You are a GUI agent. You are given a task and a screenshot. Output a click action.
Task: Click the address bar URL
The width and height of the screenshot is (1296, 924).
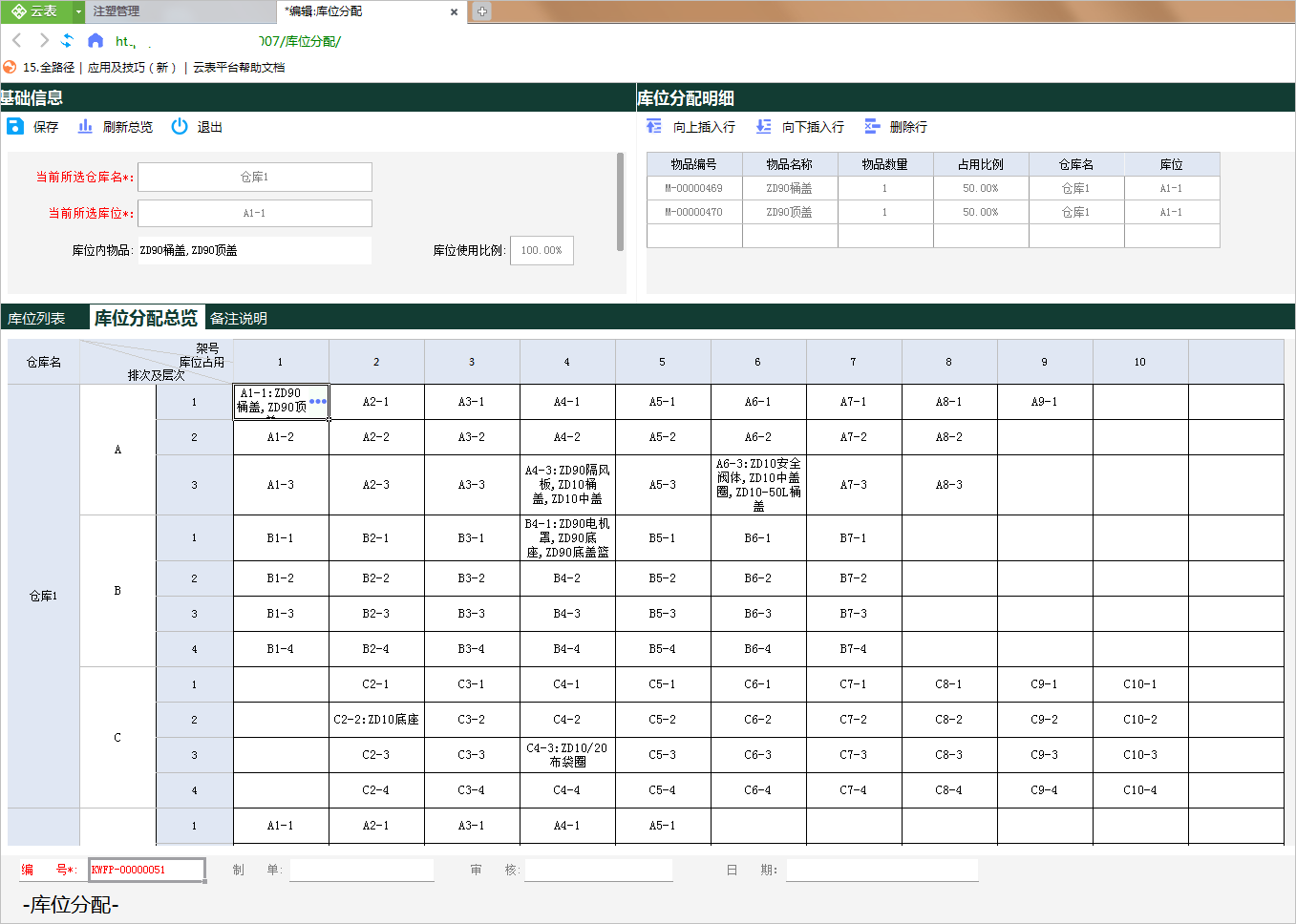click(x=227, y=41)
